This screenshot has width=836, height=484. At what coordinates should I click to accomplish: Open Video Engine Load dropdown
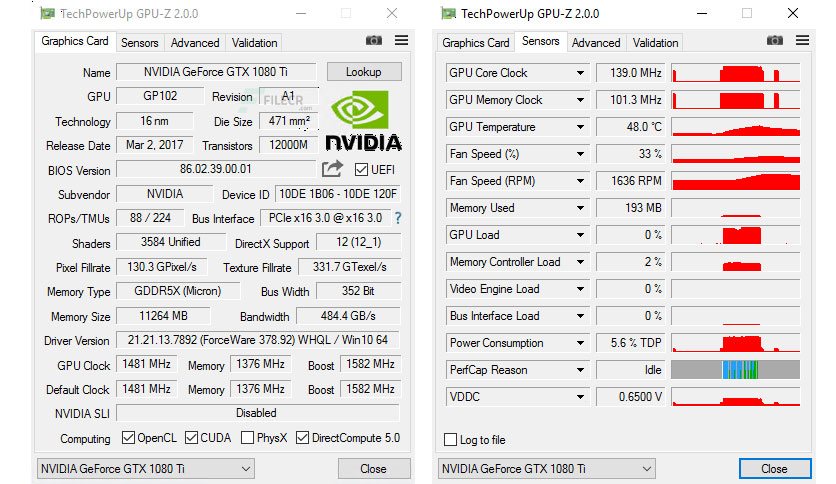point(580,289)
